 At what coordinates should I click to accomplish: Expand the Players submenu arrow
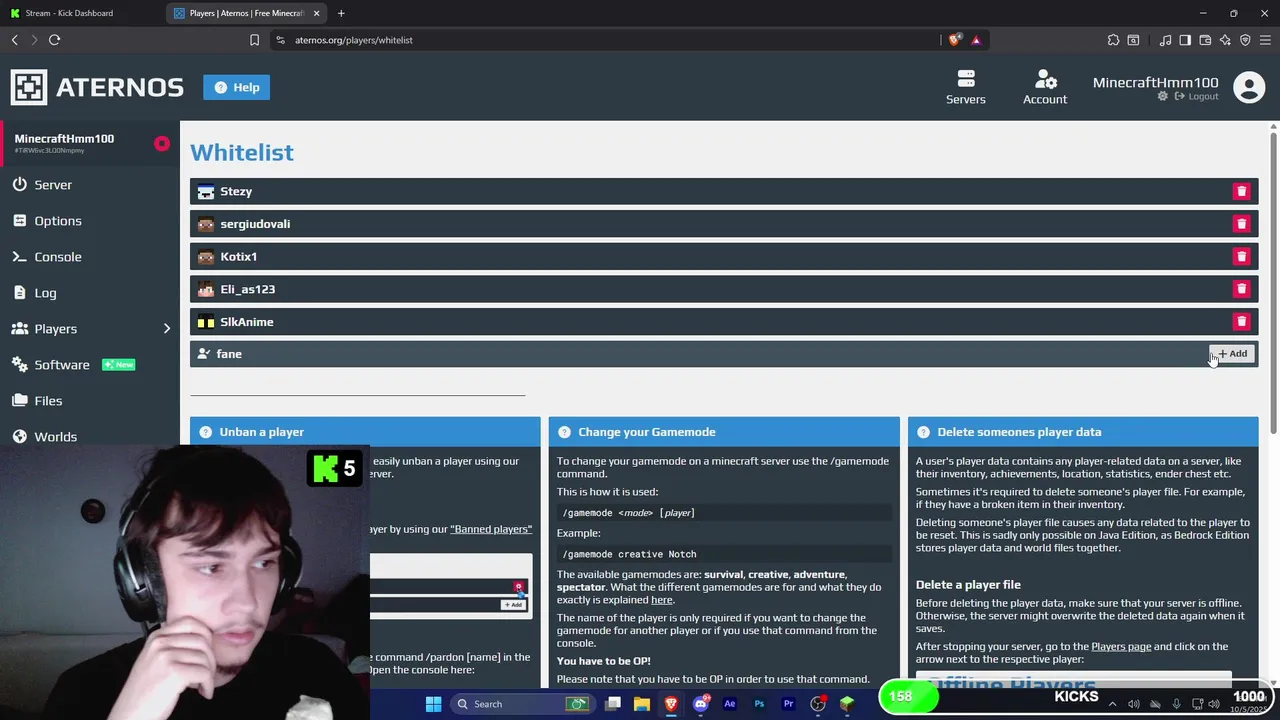pos(167,329)
